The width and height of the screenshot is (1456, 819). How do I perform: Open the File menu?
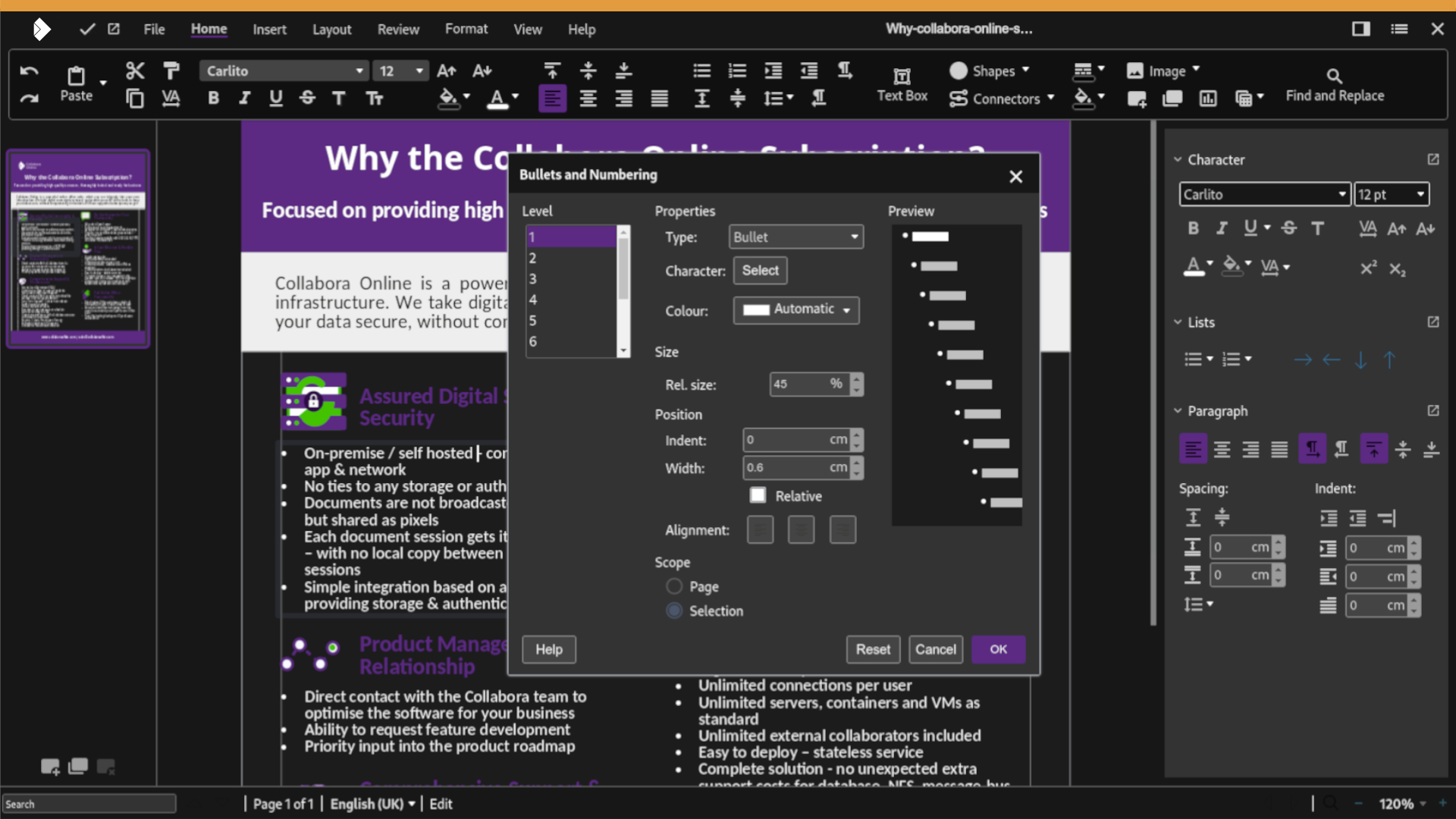pyautogui.click(x=154, y=29)
